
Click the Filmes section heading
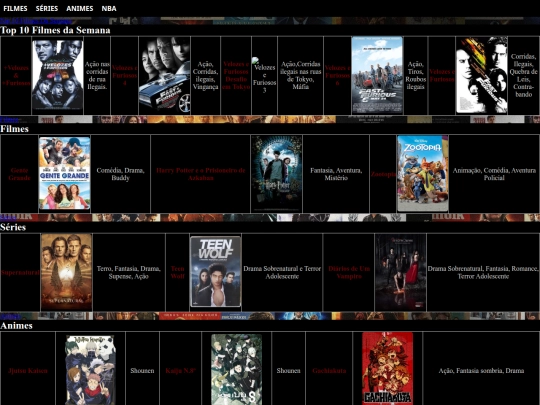point(14,128)
